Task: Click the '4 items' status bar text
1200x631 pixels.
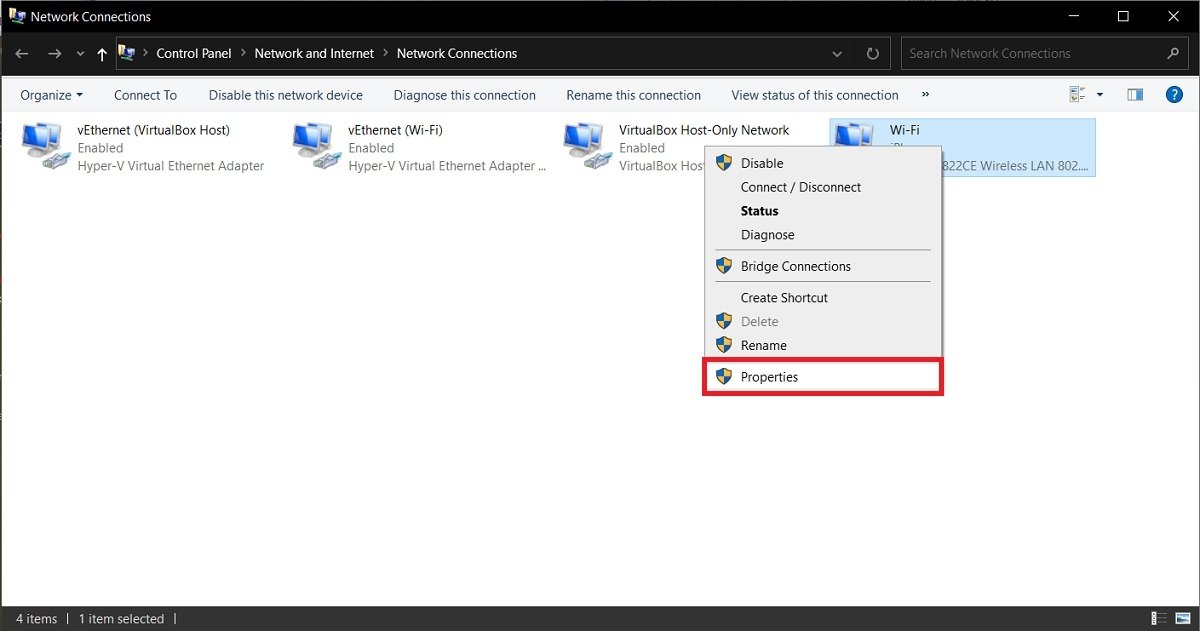Action: pos(36,619)
